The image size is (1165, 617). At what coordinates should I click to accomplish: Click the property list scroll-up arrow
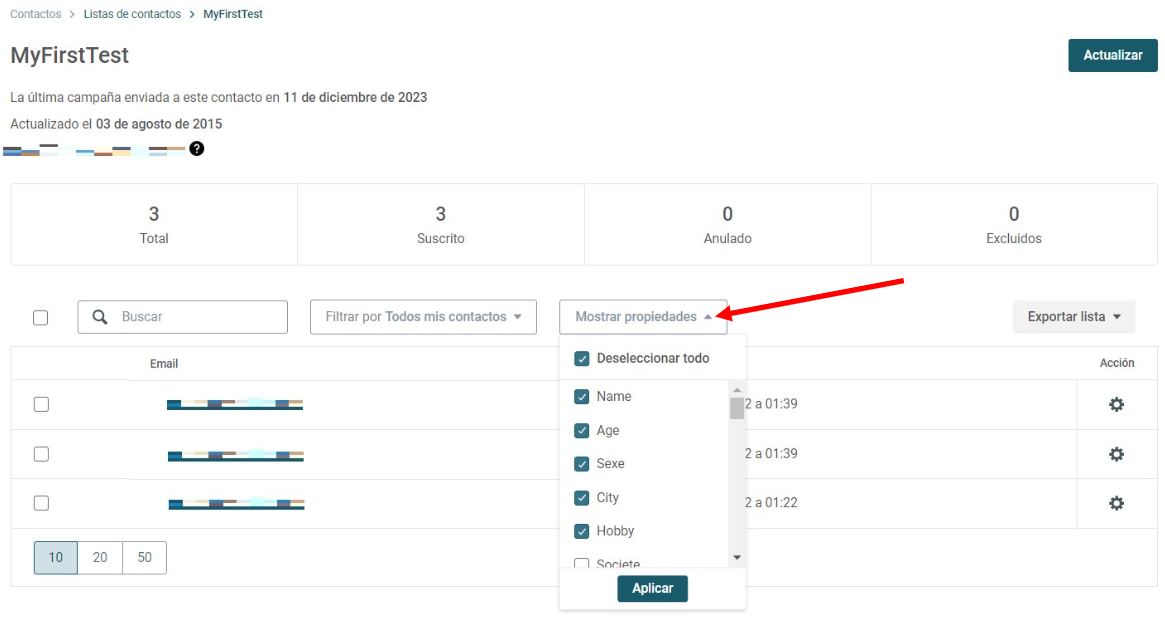(x=737, y=390)
